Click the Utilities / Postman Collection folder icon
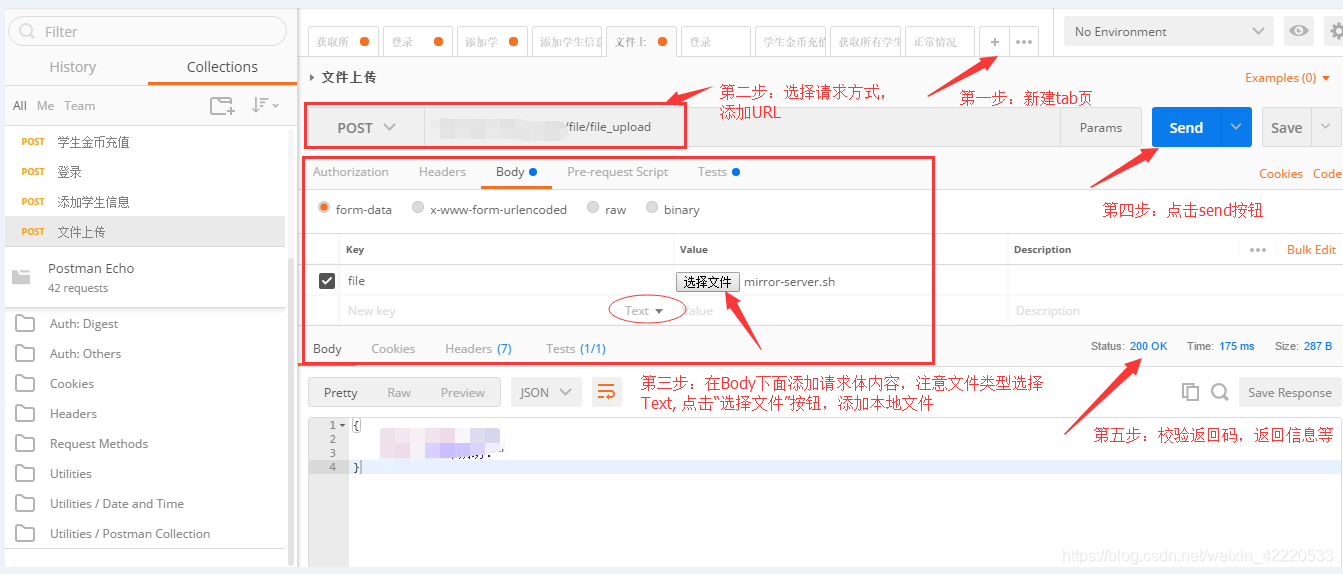 [25, 534]
